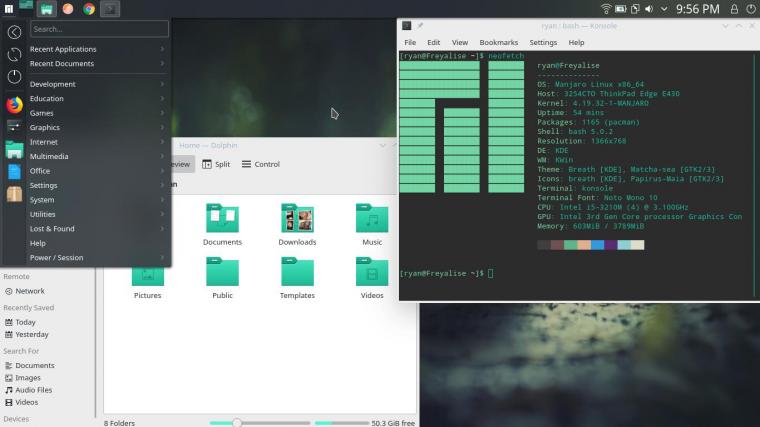Toggle Split view in Dolphin toolbar

[x=216, y=164]
